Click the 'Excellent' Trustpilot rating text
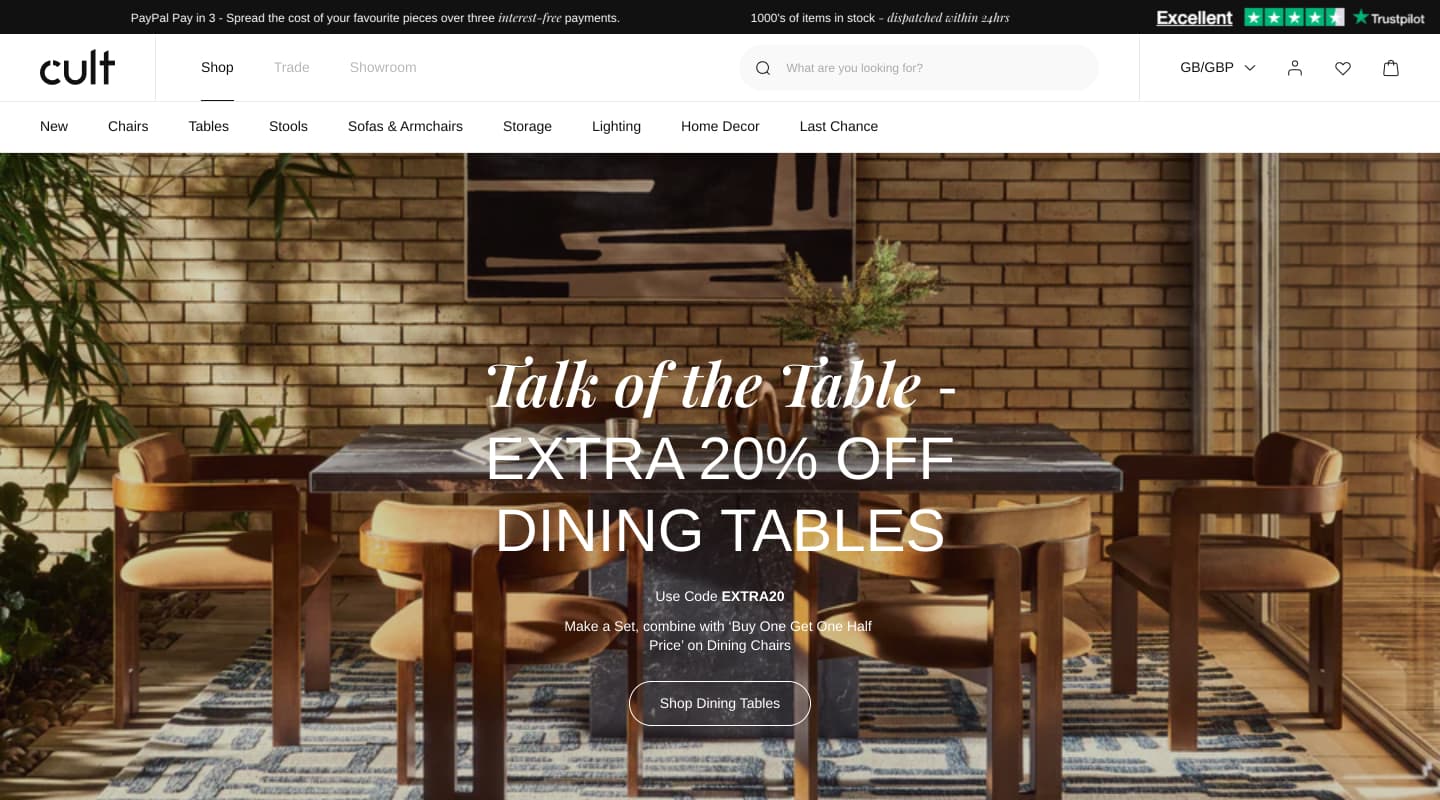This screenshot has height=800, width=1440. coord(1194,17)
